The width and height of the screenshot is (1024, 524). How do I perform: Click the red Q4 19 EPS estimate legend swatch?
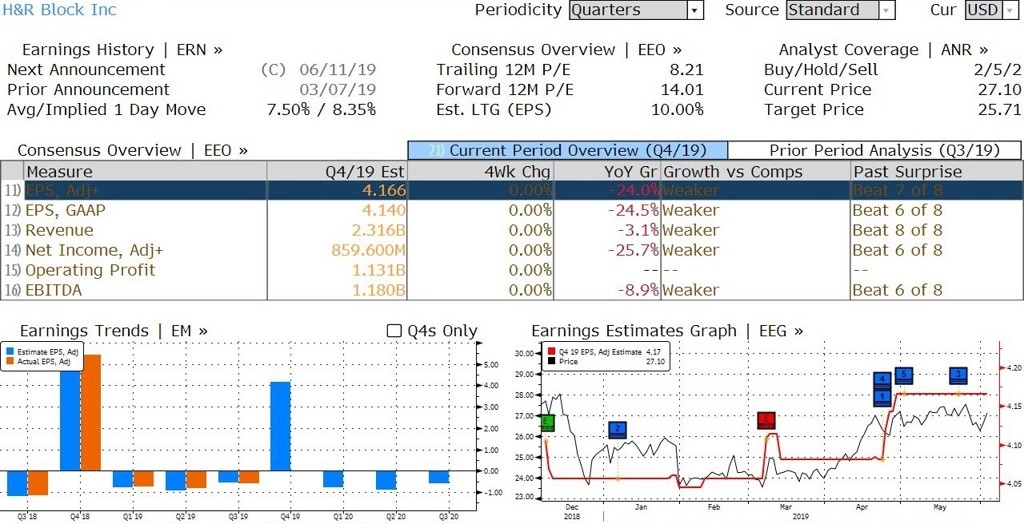point(552,352)
